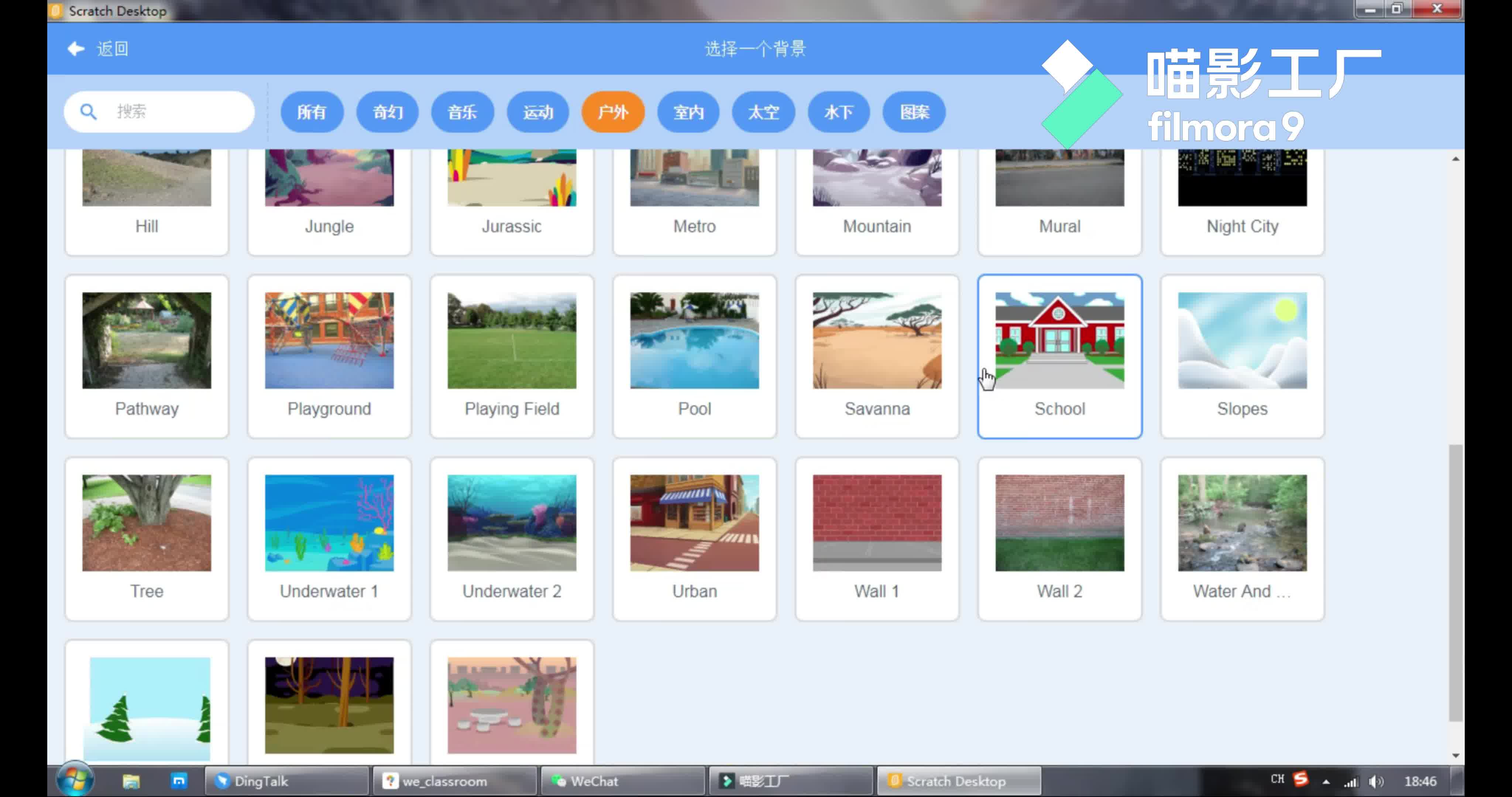Select the Urban backdrop
This screenshot has height=797, width=1512.
point(694,523)
